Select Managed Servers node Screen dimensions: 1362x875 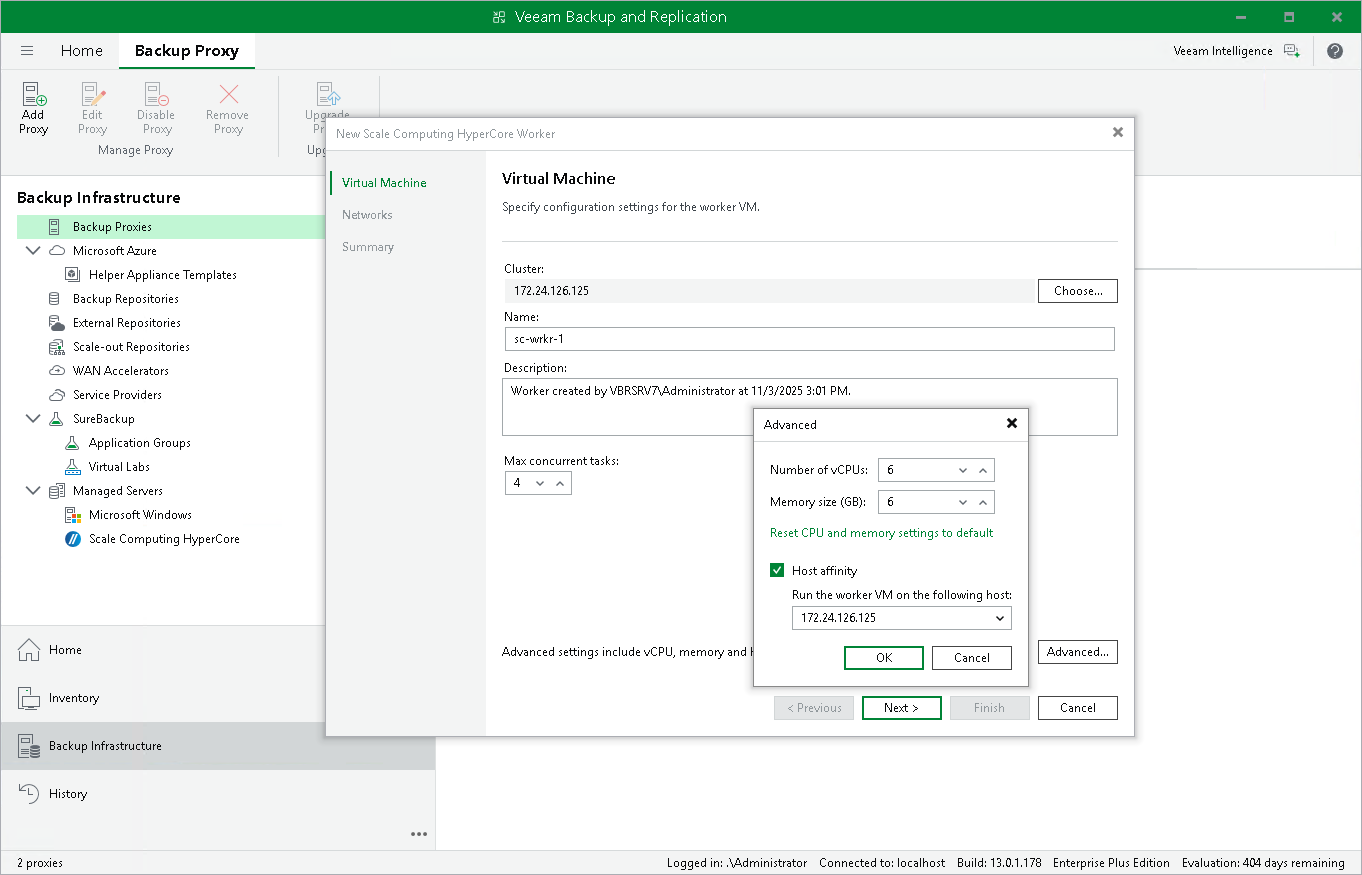tap(117, 491)
